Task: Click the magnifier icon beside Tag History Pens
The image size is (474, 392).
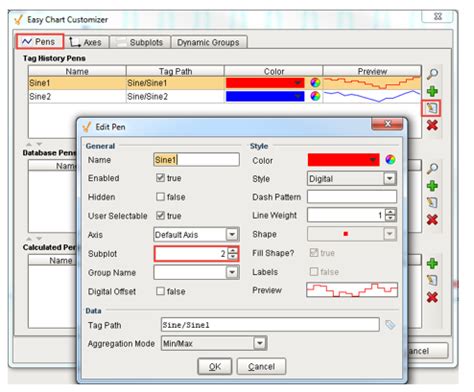Action: pos(432,74)
